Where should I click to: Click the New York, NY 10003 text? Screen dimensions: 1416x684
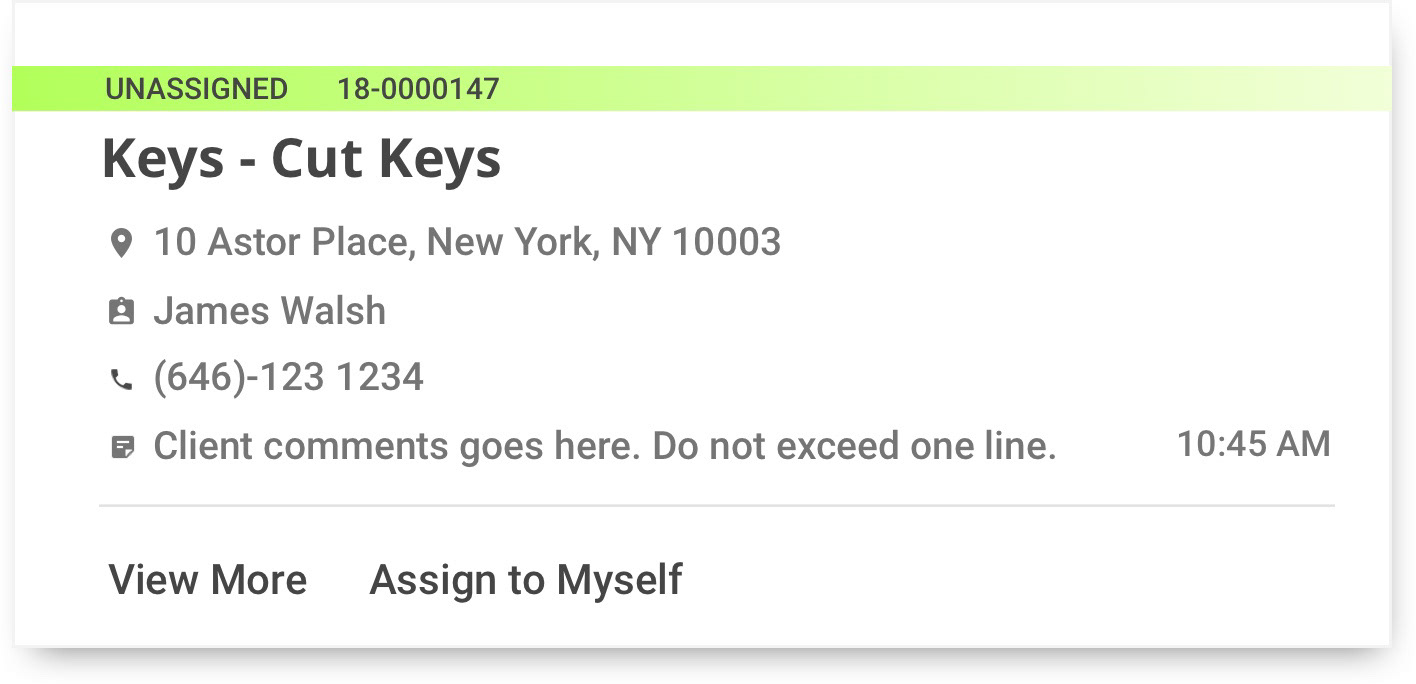[x=604, y=242]
